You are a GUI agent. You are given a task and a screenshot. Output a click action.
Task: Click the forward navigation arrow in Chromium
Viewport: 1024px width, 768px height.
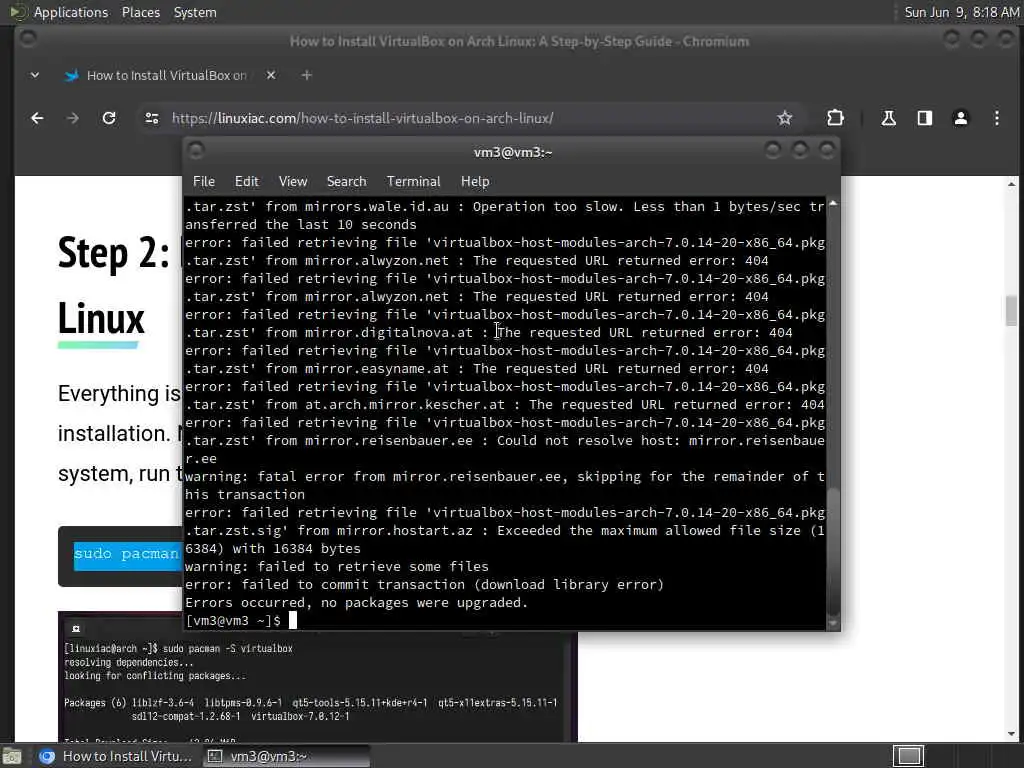(x=72, y=118)
